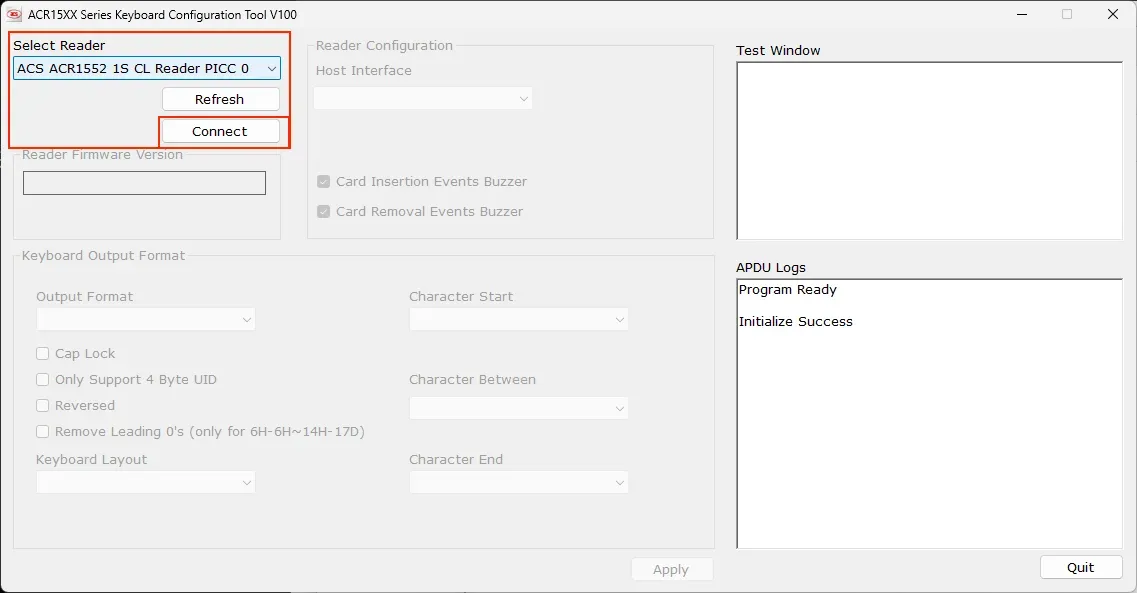Open the Output Format dropdown

pos(146,319)
